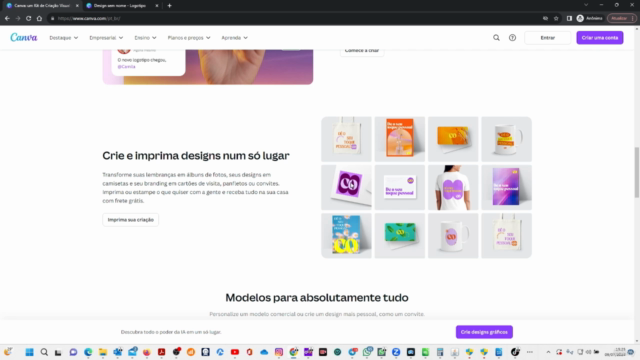Expand the Destaque menu
This screenshot has height=360, width=640.
click(64, 38)
